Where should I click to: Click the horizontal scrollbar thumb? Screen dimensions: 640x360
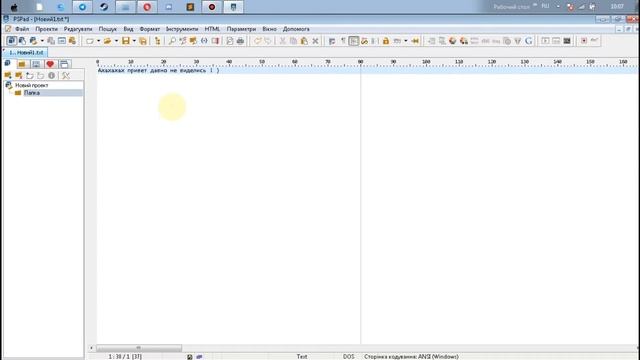click(x=139, y=348)
